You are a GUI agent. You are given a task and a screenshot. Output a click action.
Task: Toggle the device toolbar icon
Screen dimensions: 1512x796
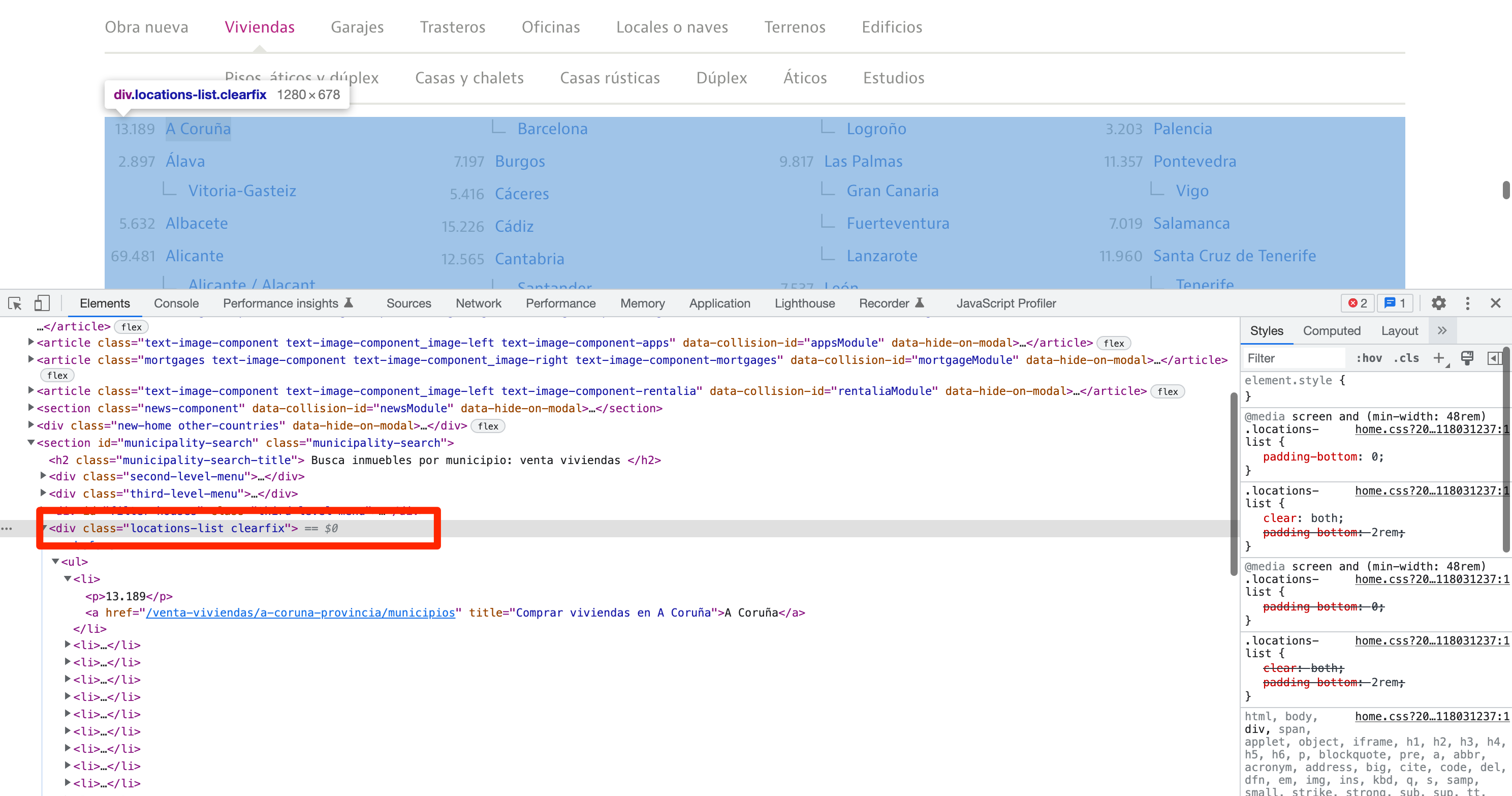tap(41, 303)
